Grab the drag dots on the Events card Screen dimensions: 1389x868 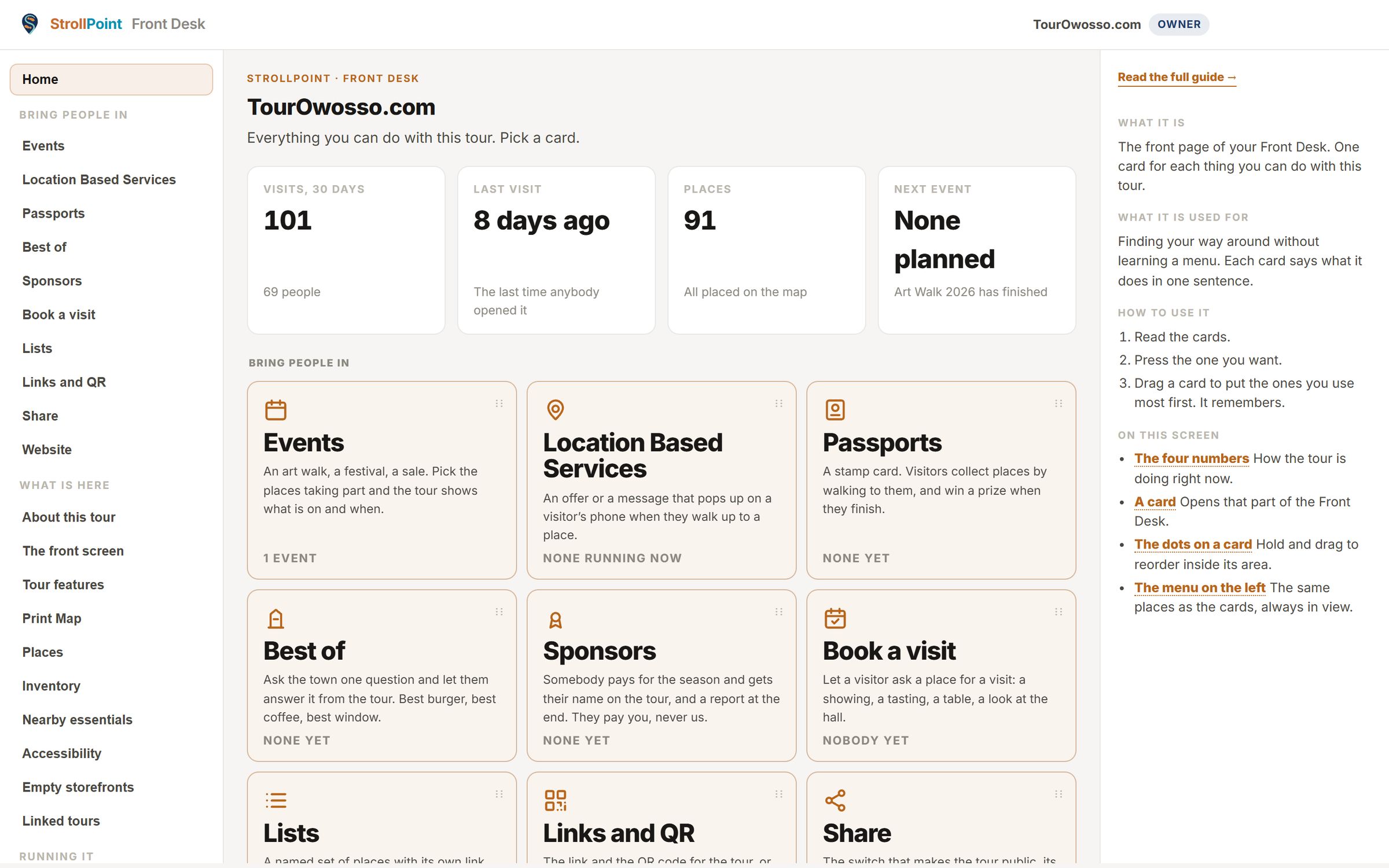(499, 403)
